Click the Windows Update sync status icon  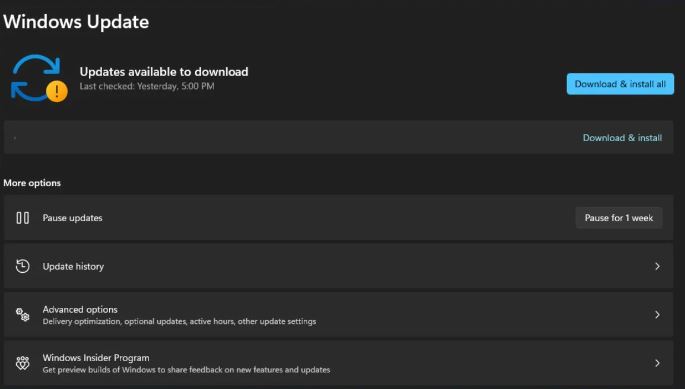(39, 78)
